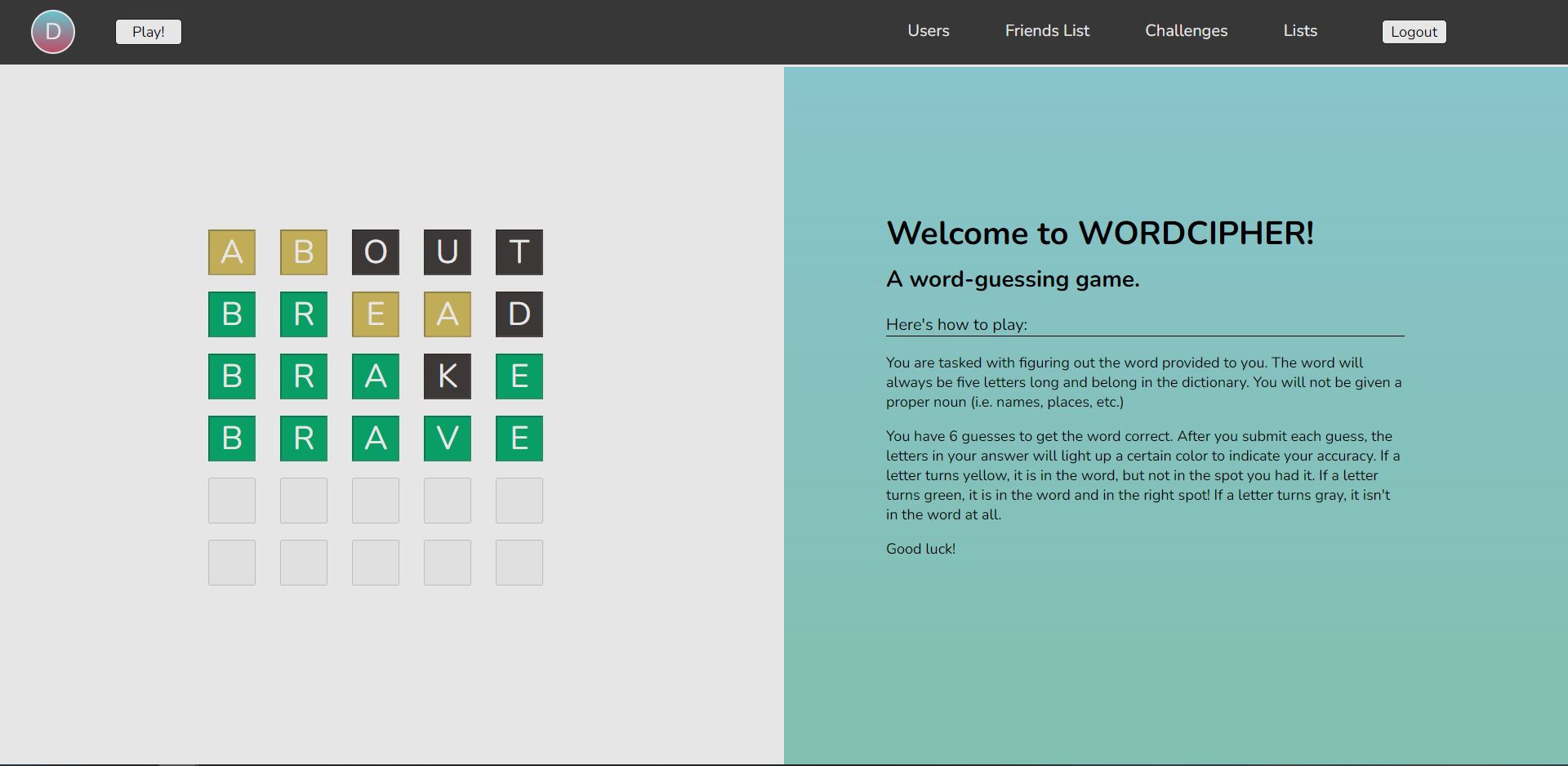The image size is (1568, 766).
Task: Select the yellow E tile in BREAD
Action: pos(375,314)
